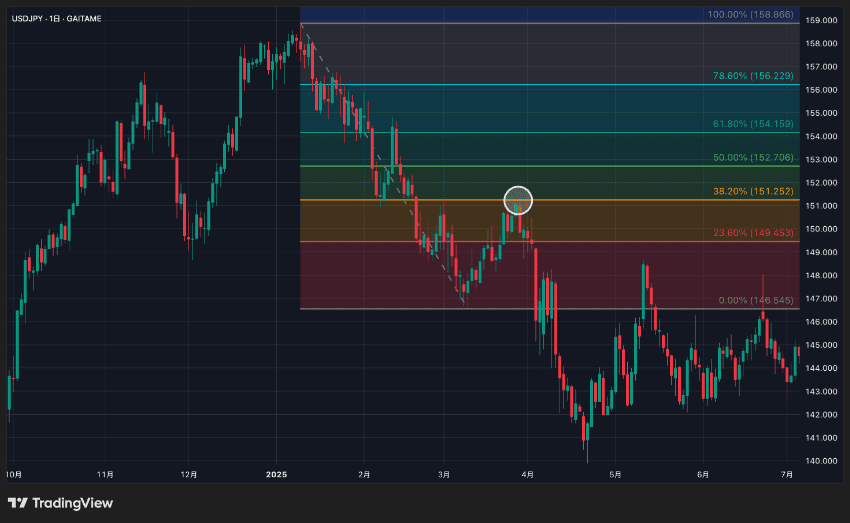Click the 50.00% (152.706) green level line label
This screenshot has height=523, width=850.
click(753, 158)
